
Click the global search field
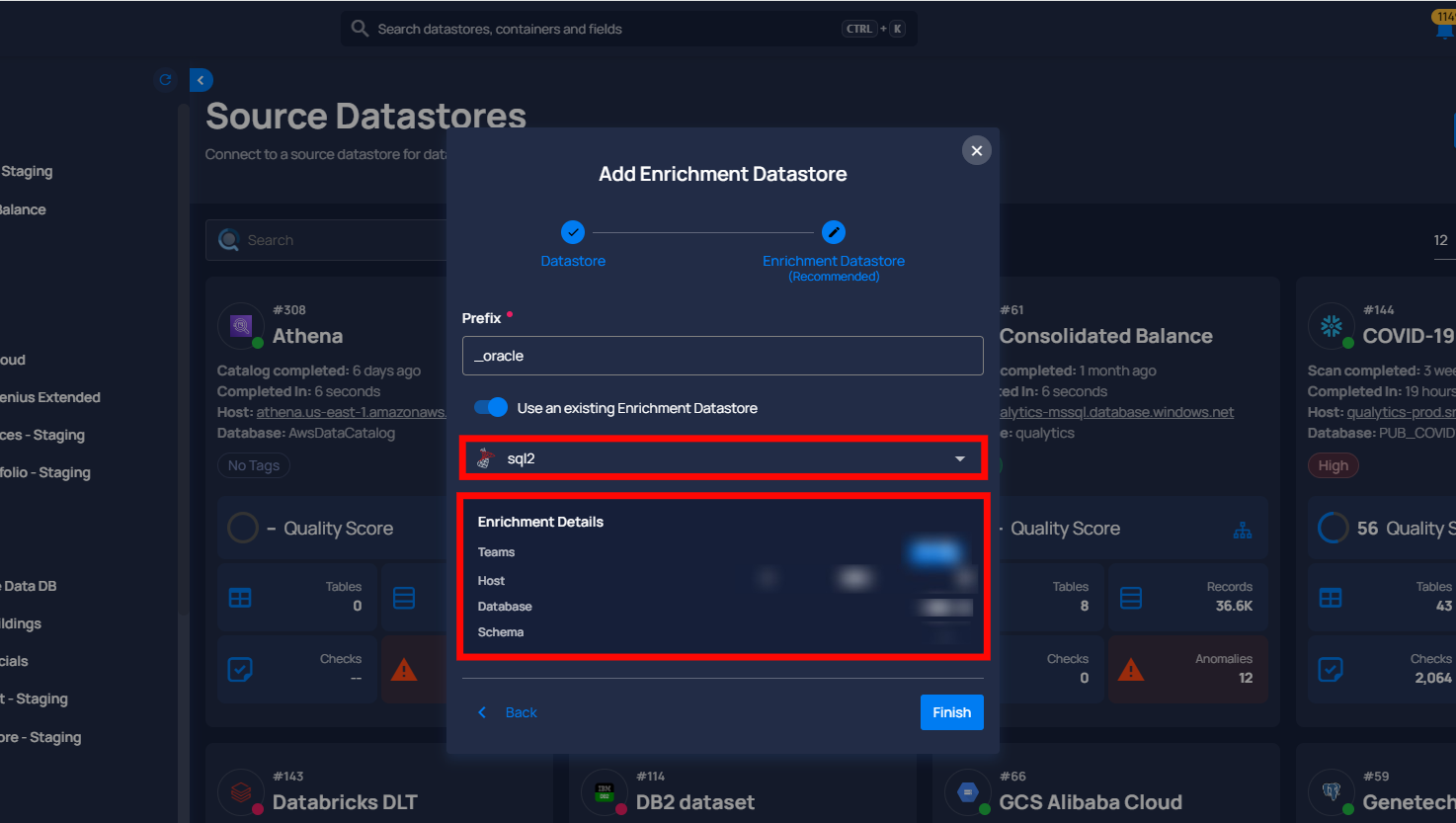[x=629, y=29]
